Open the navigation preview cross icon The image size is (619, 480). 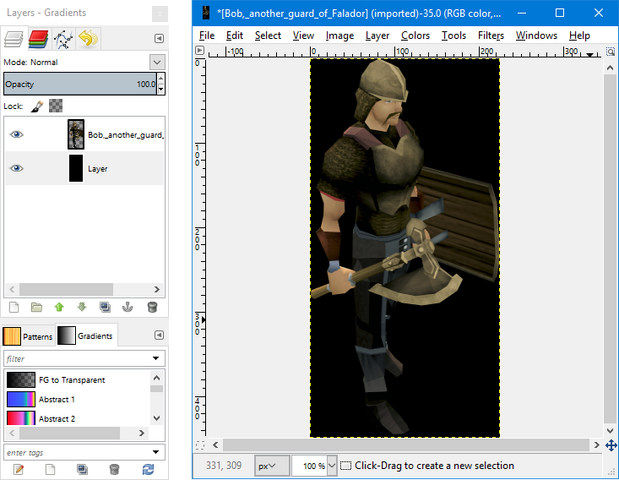click(611, 445)
